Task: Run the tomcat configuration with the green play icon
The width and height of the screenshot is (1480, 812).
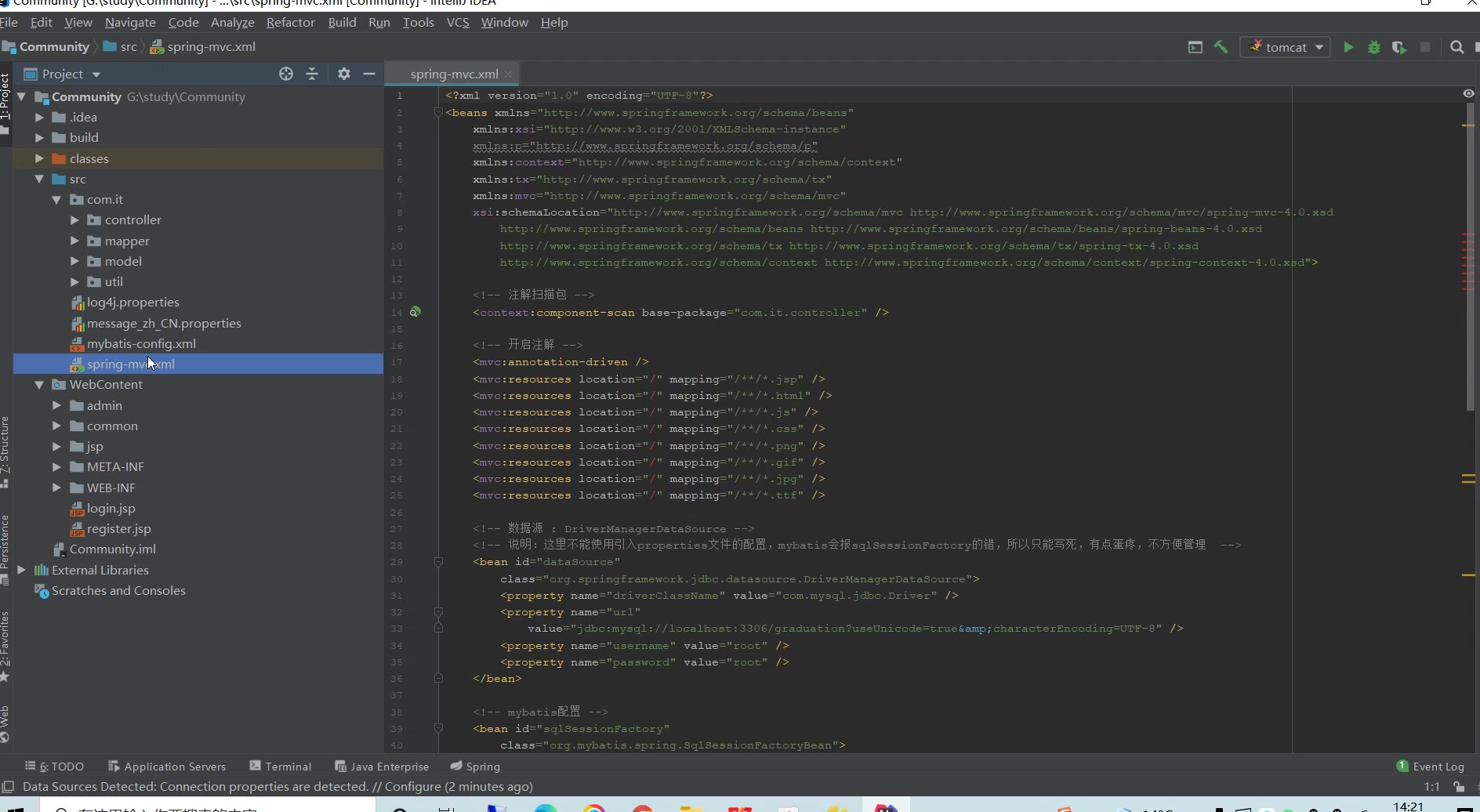Action: 1348,47
